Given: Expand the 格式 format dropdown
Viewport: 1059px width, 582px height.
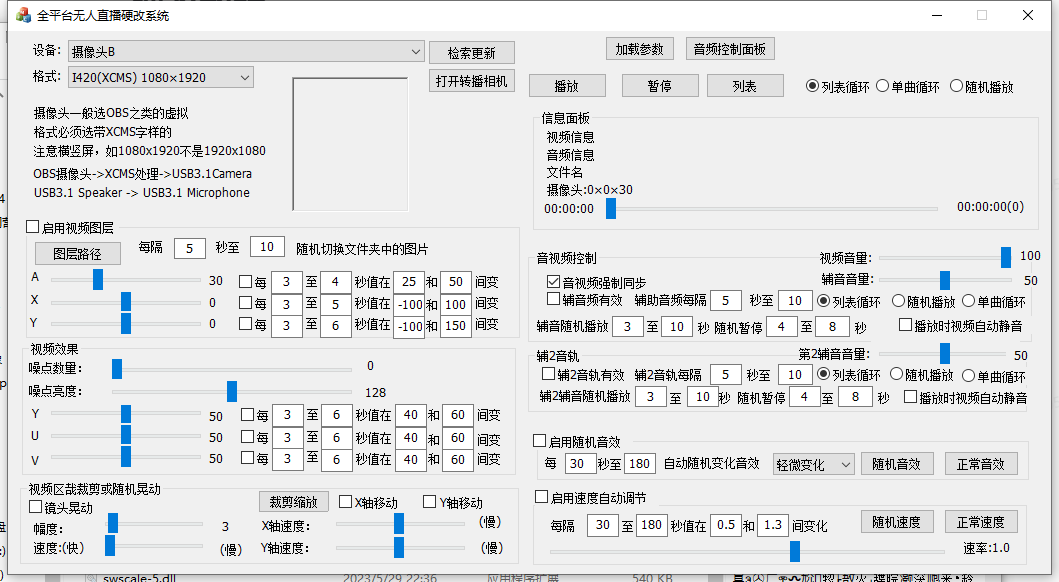Looking at the screenshot, I should [160, 77].
